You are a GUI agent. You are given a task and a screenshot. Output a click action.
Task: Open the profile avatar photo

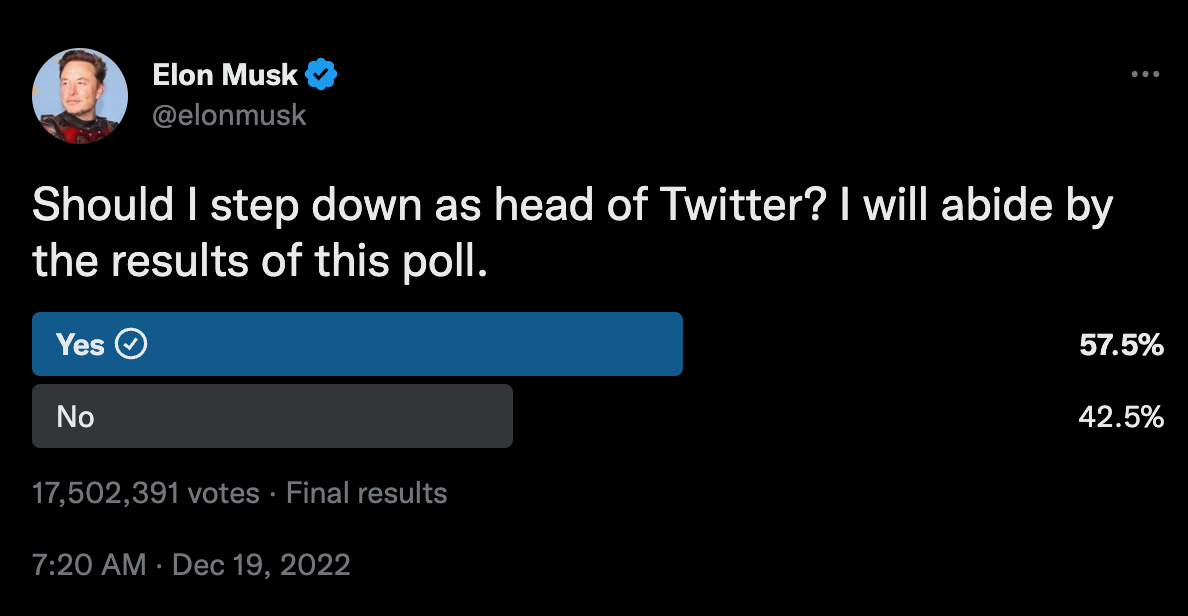(80, 96)
